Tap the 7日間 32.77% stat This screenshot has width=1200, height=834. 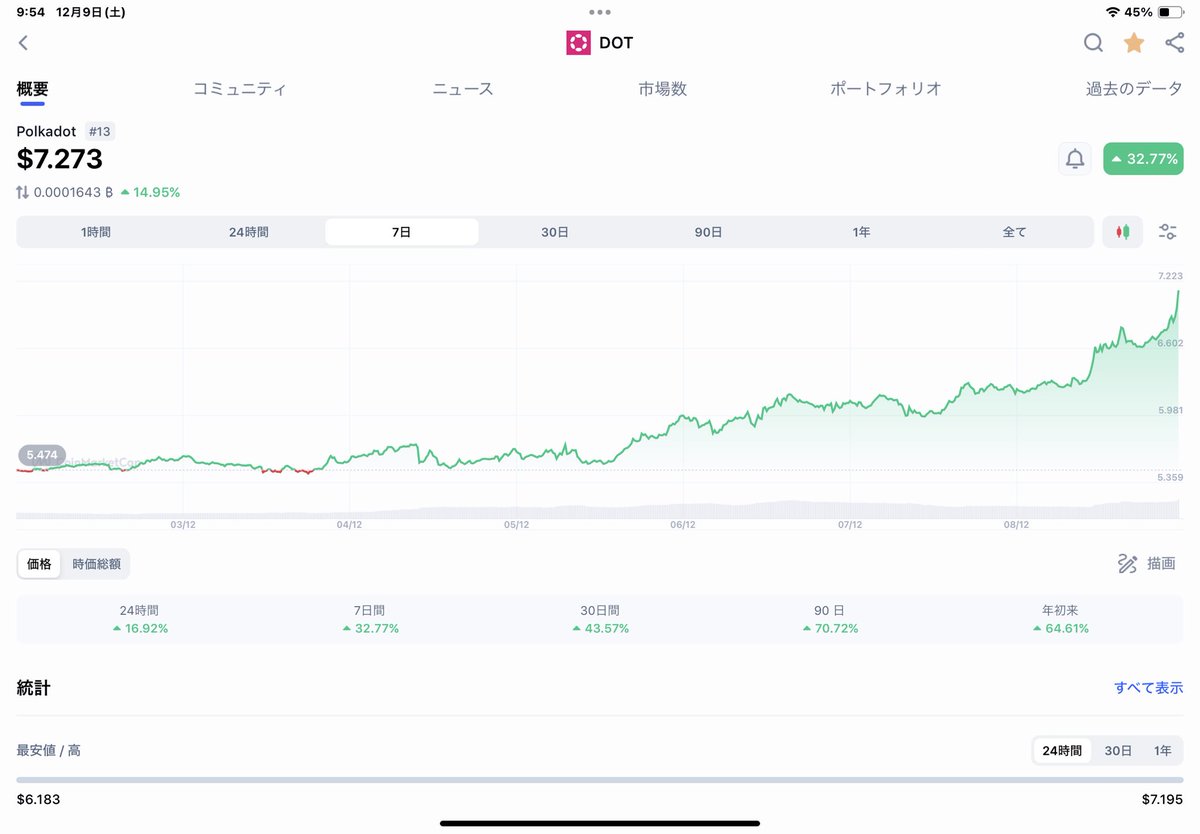pos(370,619)
